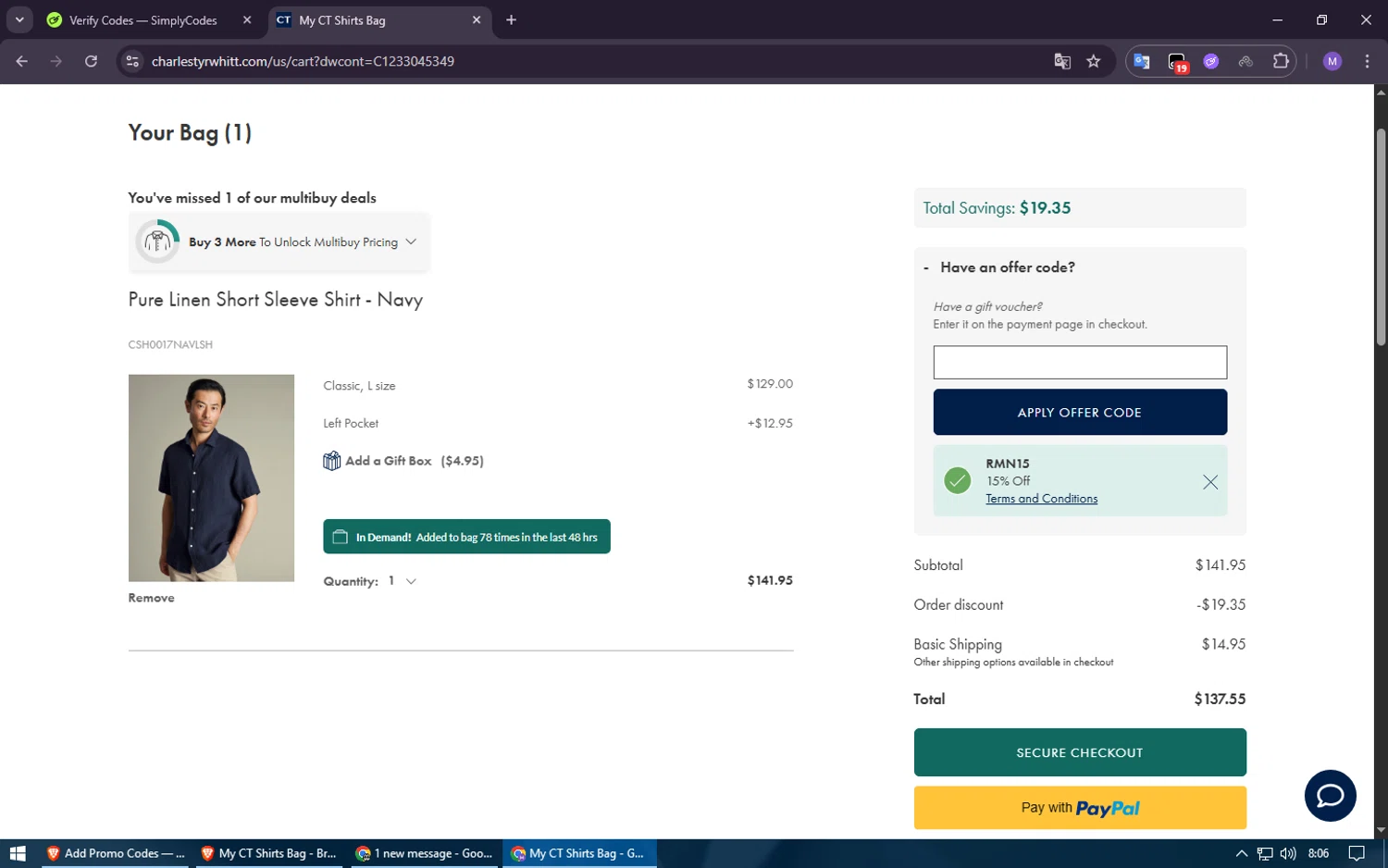Click the taskbar clock showing 8:06
The width and height of the screenshot is (1388, 868).
coord(1319,853)
